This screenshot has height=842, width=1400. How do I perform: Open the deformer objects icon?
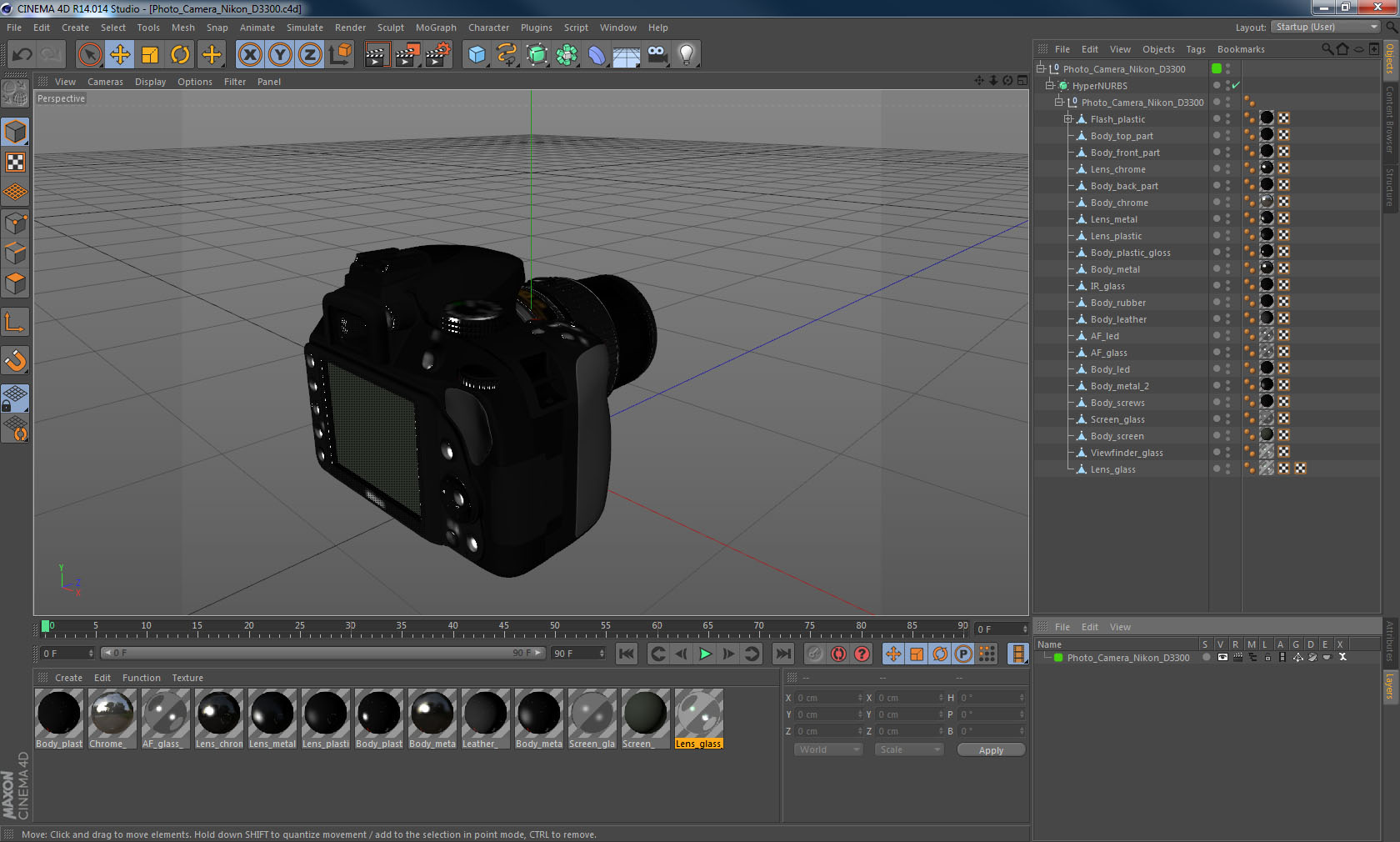point(597,55)
